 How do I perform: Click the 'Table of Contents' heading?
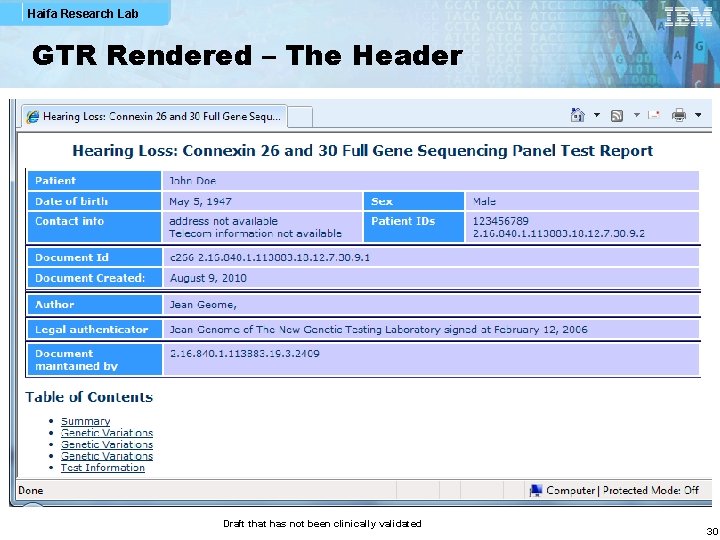(89, 397)
